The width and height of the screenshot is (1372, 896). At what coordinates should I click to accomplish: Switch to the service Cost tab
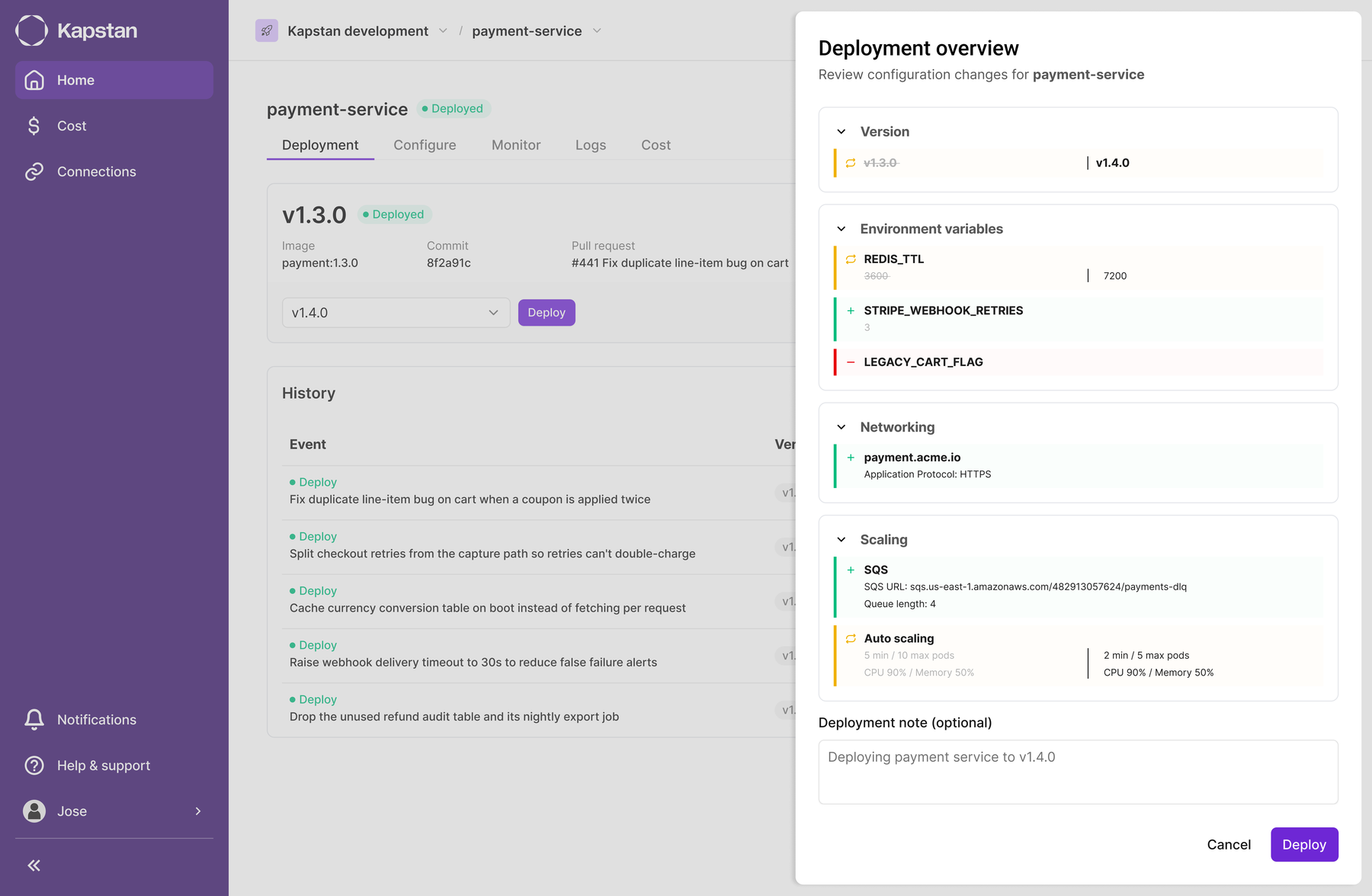656,145
